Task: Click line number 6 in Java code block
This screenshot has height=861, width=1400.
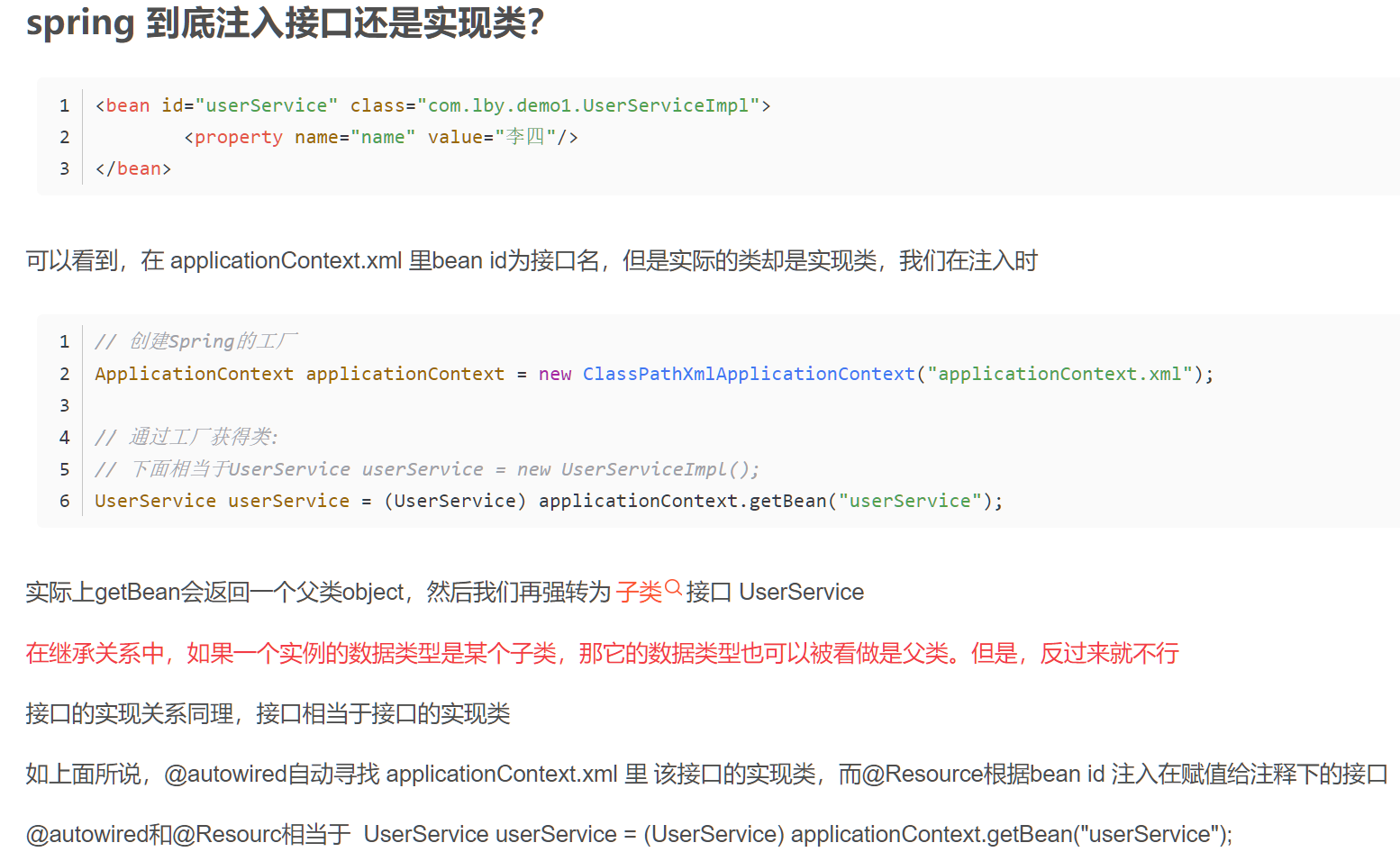Action: [x=64, y=501]
